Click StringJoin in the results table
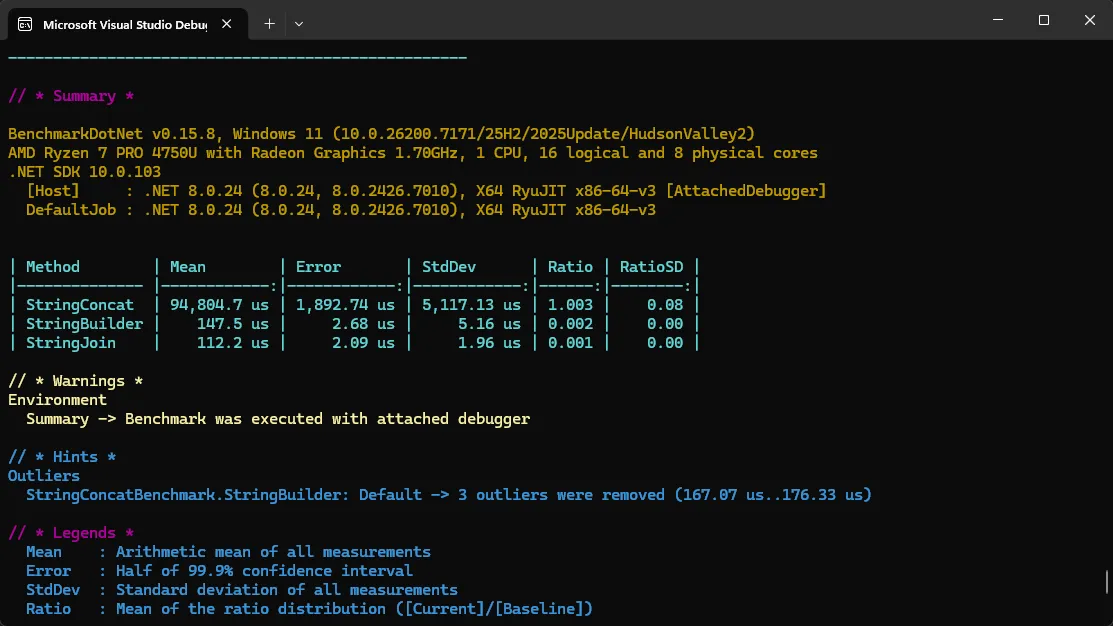Image resolution: width=1113 pixels, height=626 pixels. coord(71,343)
